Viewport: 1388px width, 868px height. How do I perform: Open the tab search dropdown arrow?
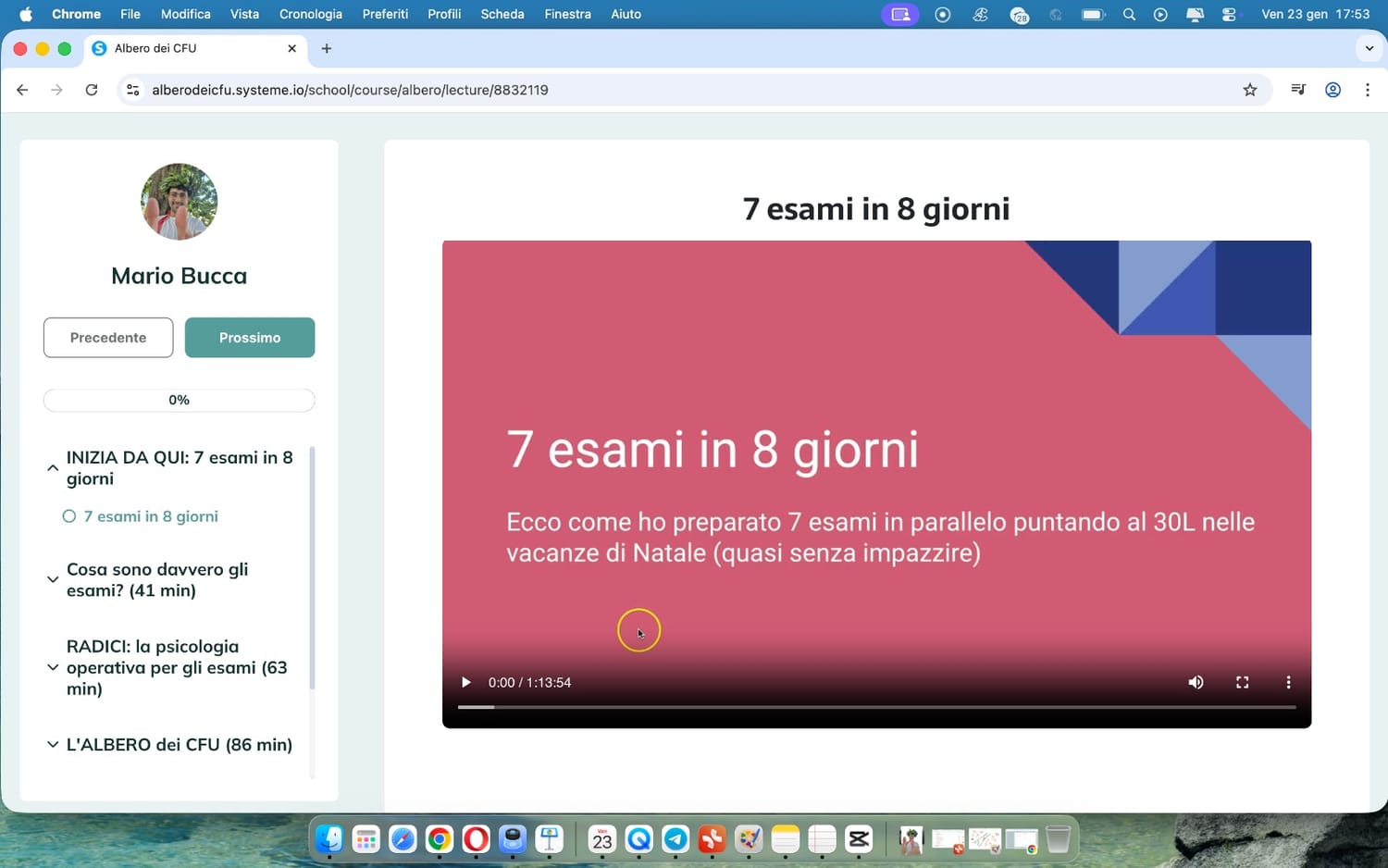coord(1369,48)
